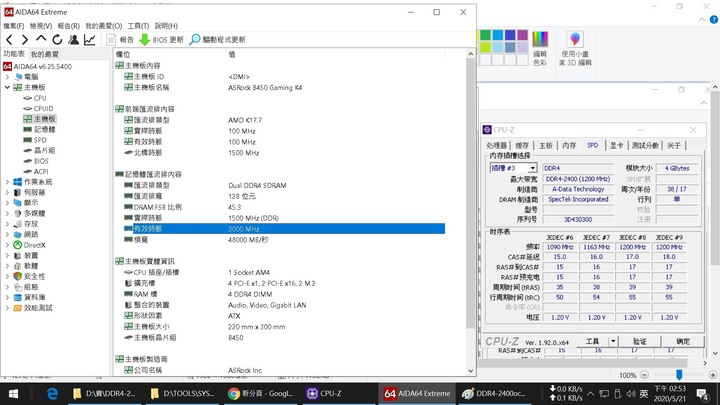
Task: Open CPU-Z 处理器 tab
Action: click(x=496, y=146)
